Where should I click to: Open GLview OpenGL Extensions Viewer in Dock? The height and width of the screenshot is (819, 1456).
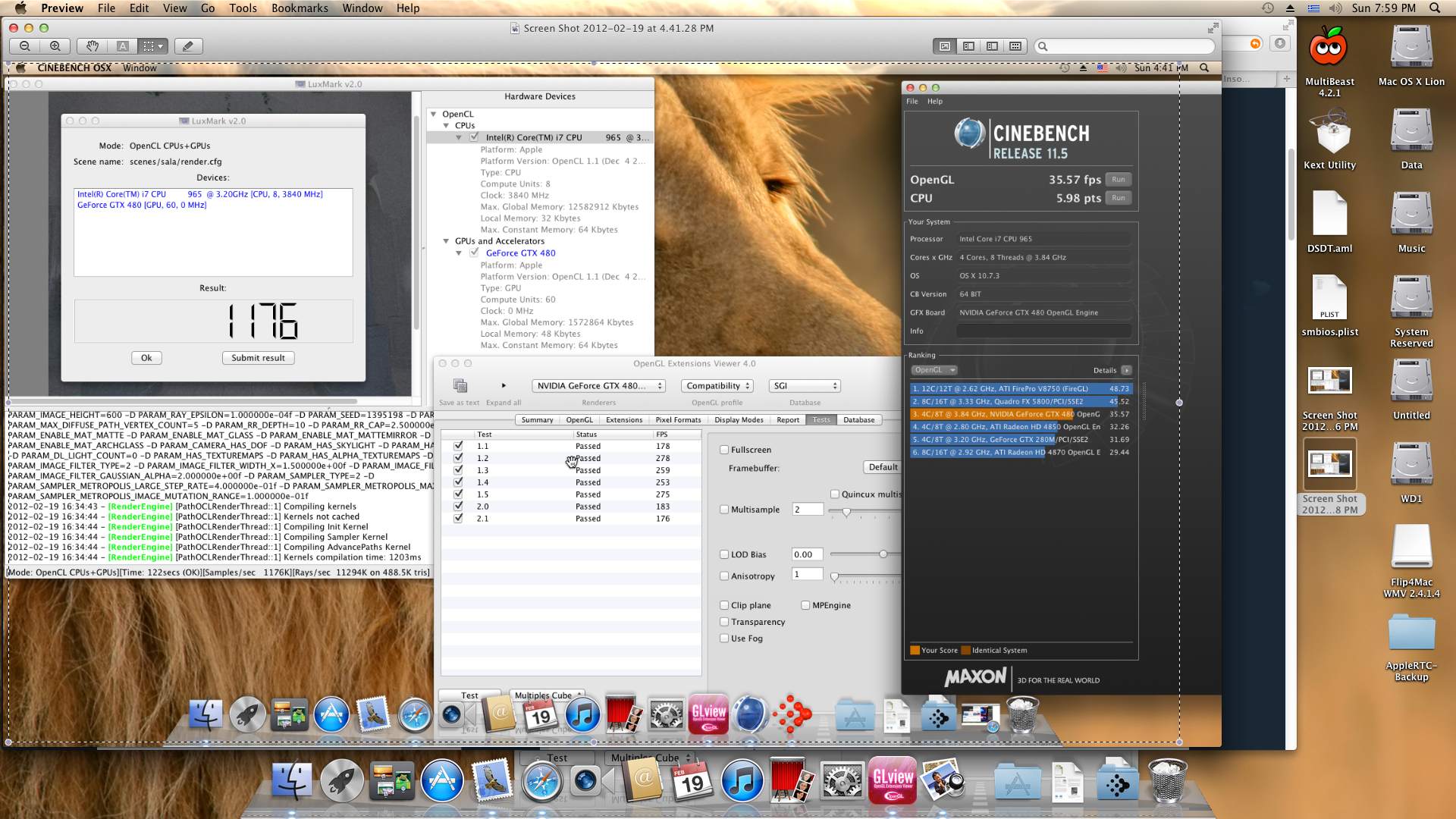pyautogui.click(x=893, y=780)
